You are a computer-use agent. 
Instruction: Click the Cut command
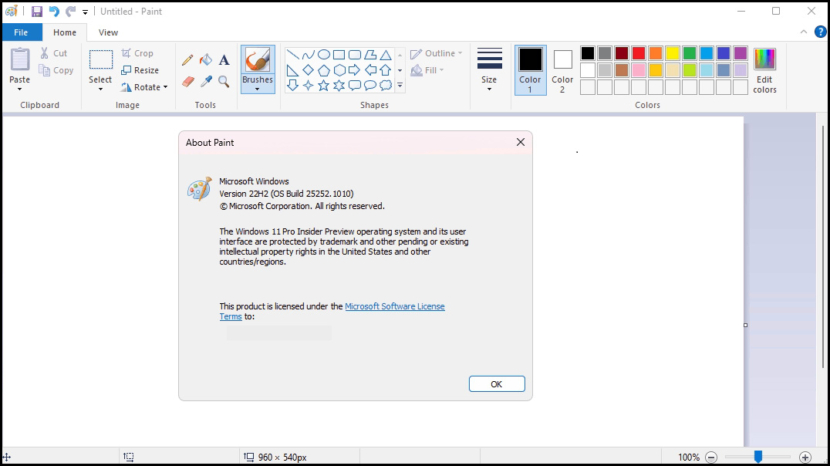tap(54, 53)
